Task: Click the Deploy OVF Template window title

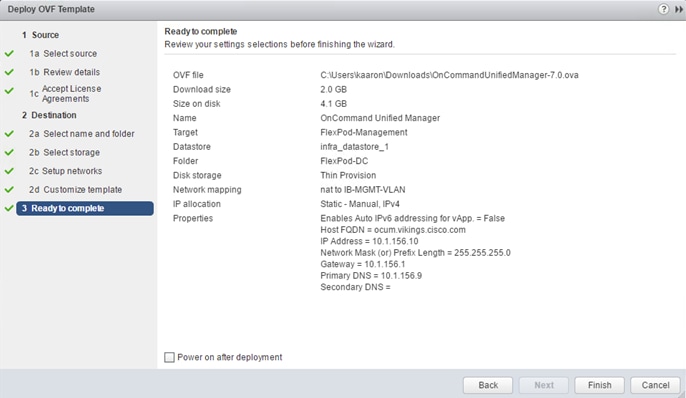Action: [x=51, y=9]
